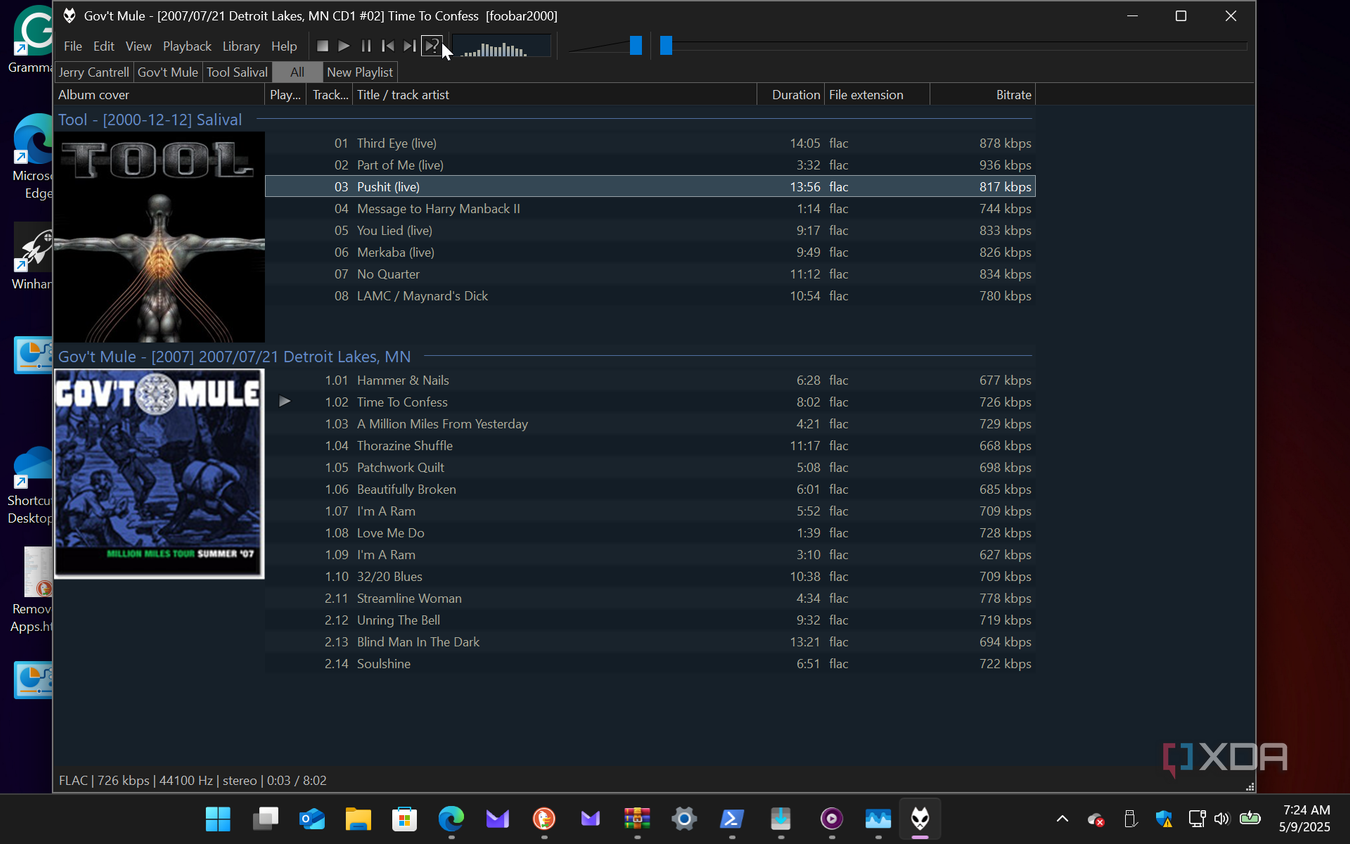
Task: Click the Play button in the toolbar
Action: pos(344,46)
